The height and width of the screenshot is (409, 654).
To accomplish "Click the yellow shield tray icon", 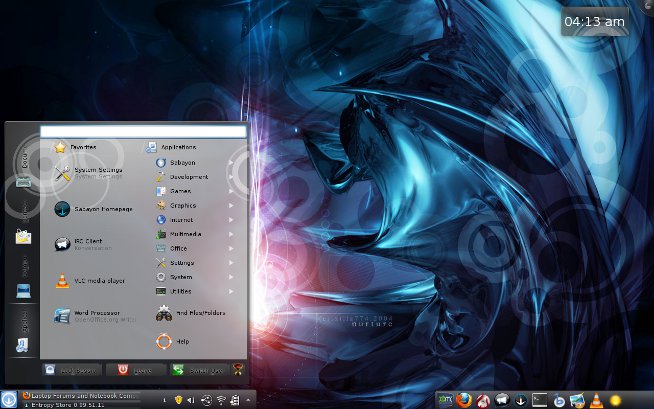I will tap(179, 400).
